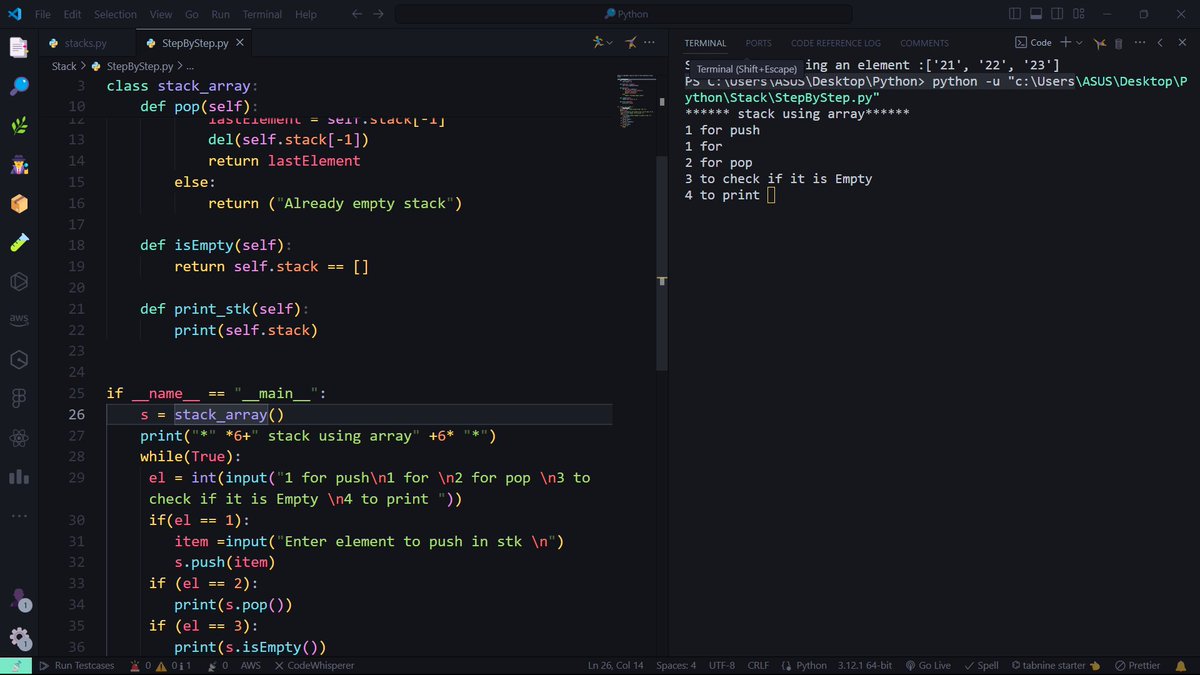Open the Manage gear icon

point(18,638)
